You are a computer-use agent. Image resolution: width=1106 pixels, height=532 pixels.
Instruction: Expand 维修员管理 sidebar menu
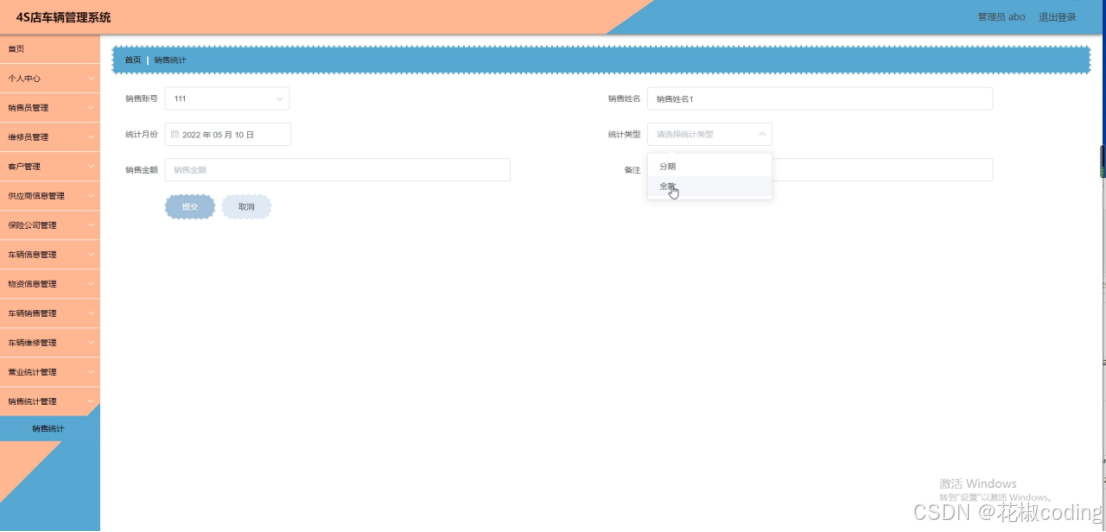(50, 137)
